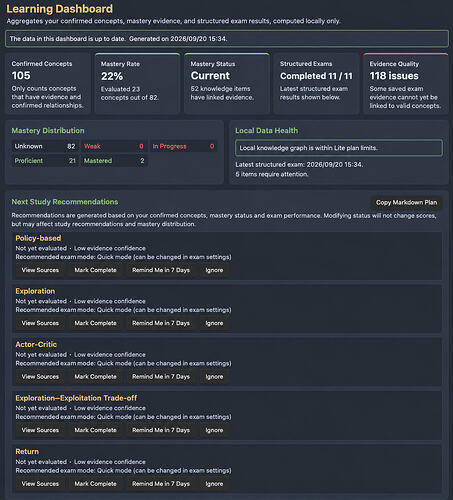Ignore the Exploration recommendation
453x500 pixels.
[214, 323]
